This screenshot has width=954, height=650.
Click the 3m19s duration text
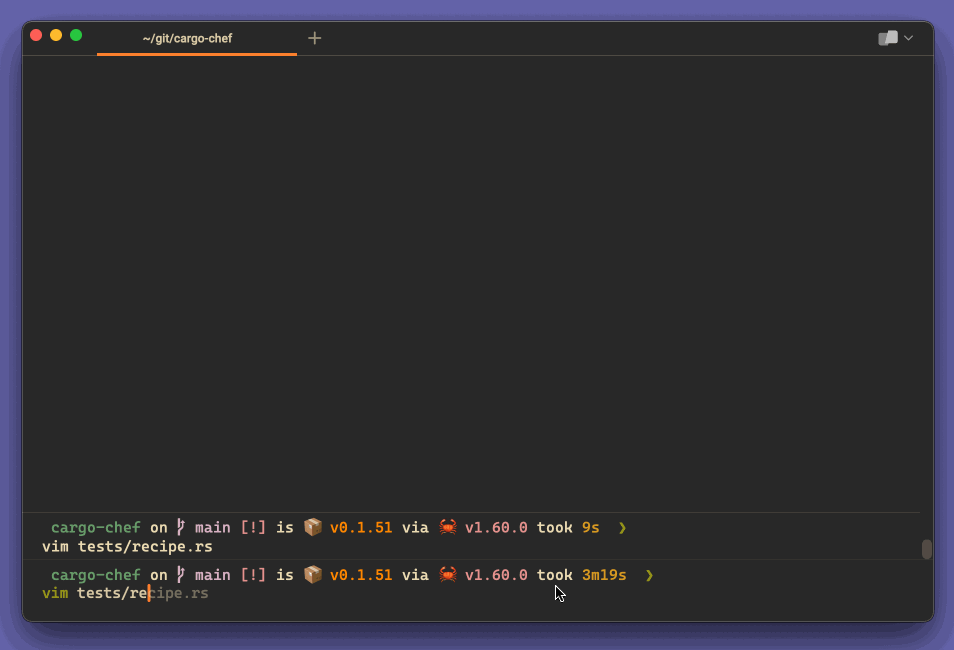[x=604, y=575]
